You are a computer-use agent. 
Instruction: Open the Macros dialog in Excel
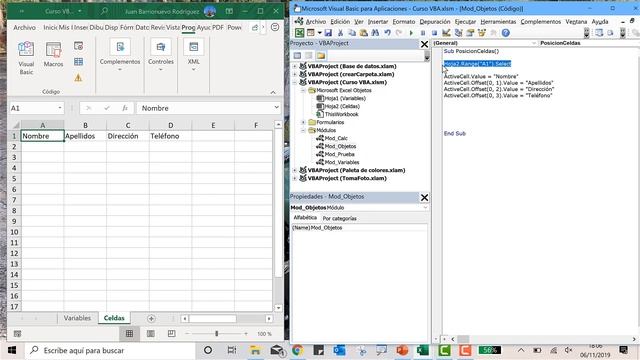pyautogui.click(x=53, y=54)
